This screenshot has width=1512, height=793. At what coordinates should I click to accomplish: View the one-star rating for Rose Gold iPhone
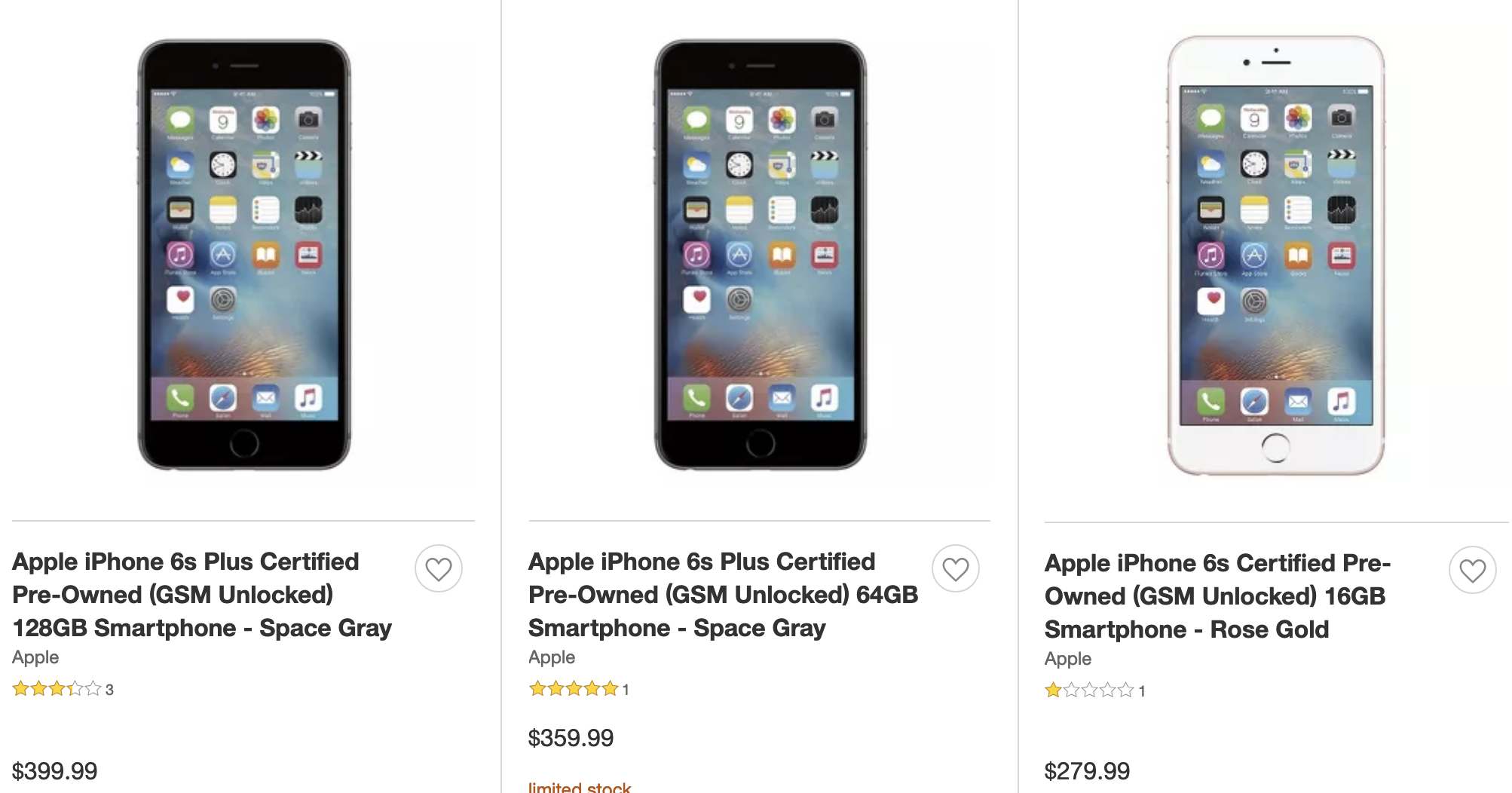(1089, 690)
